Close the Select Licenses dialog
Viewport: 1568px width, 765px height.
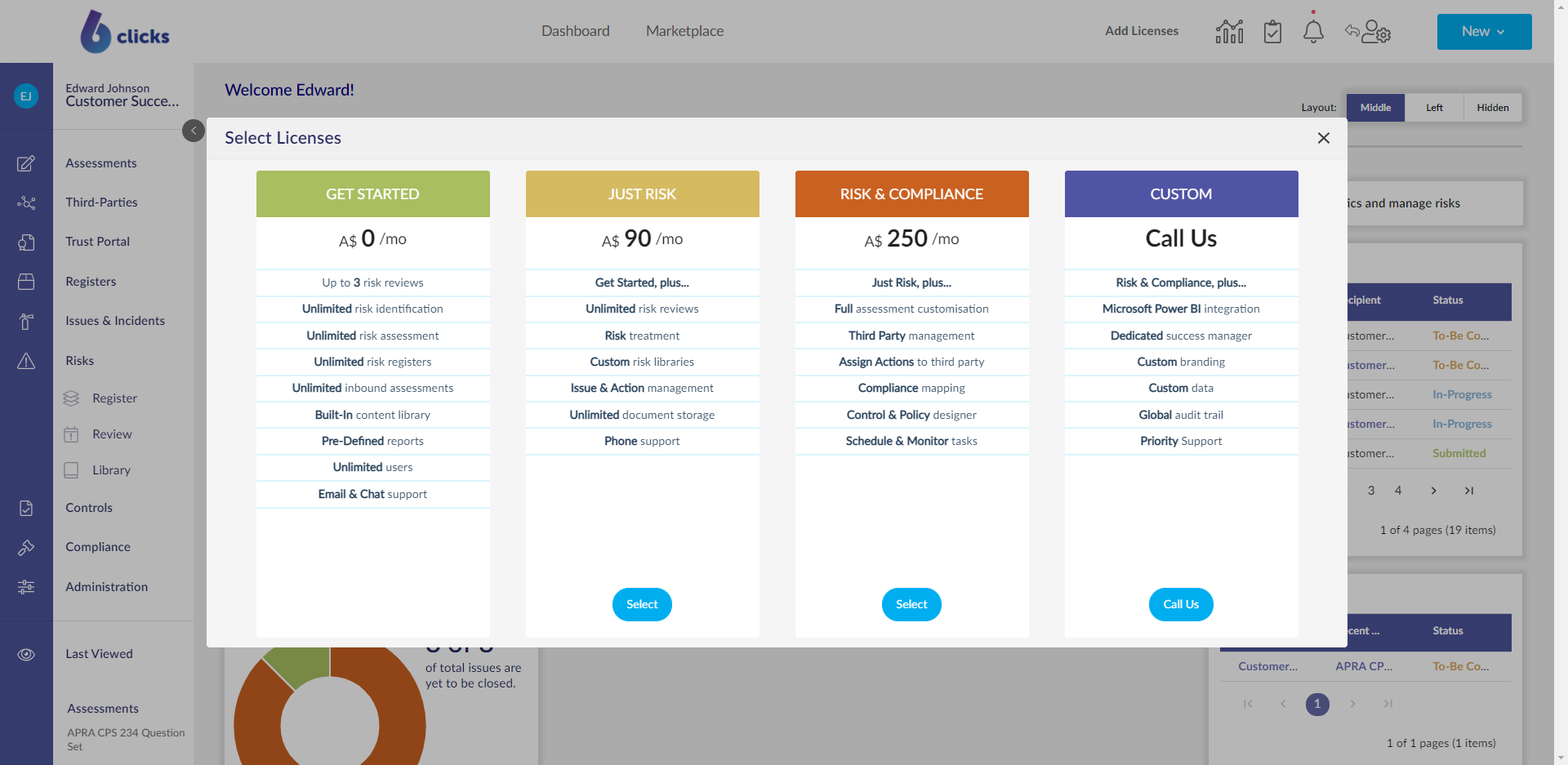pyautogui.click(x=1324, y=138)
